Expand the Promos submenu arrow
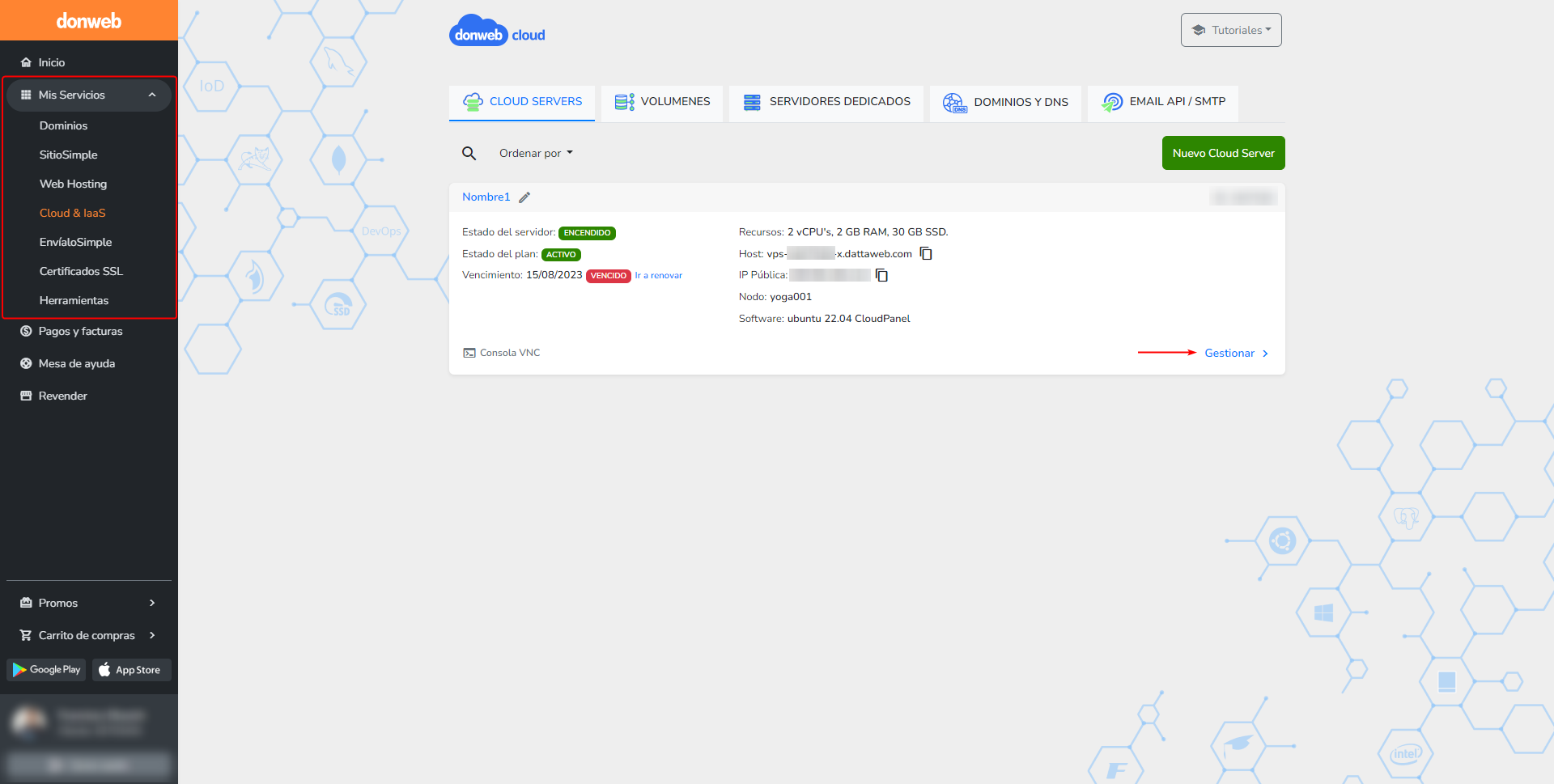 point(152,603)
